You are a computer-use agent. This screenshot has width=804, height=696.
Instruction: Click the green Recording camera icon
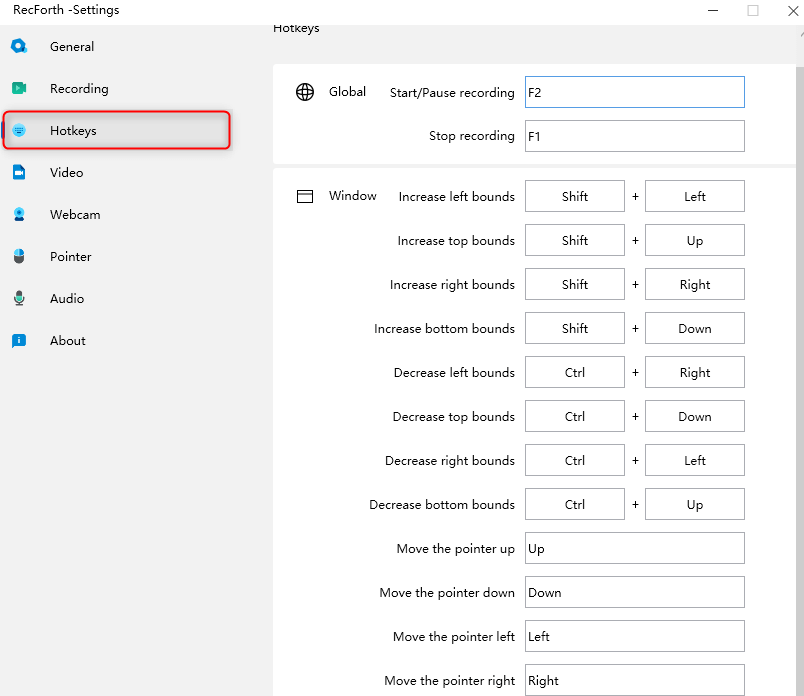19,88
